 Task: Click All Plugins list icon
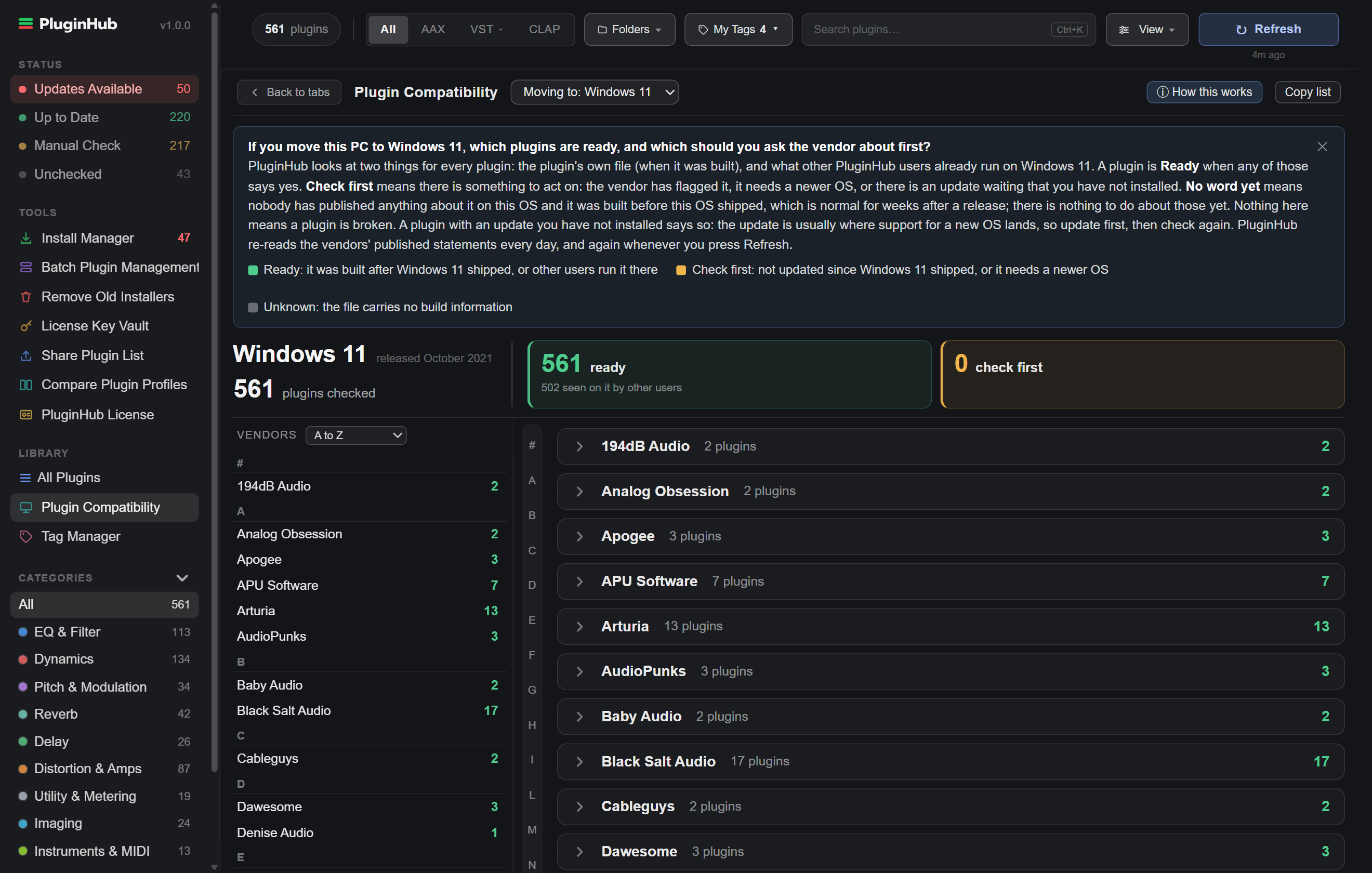25,478
